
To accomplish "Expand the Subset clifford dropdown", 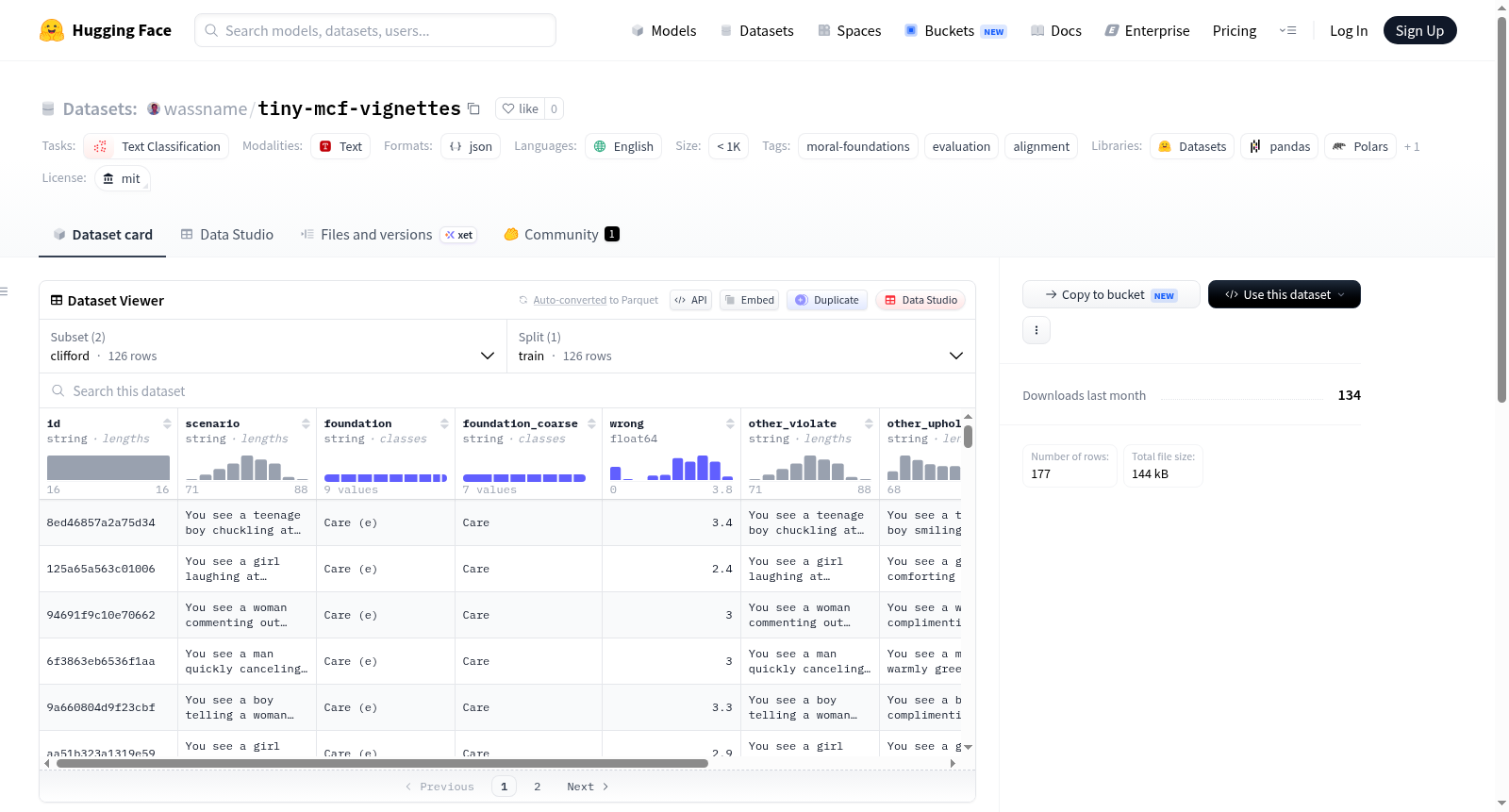I will point(273,346).
